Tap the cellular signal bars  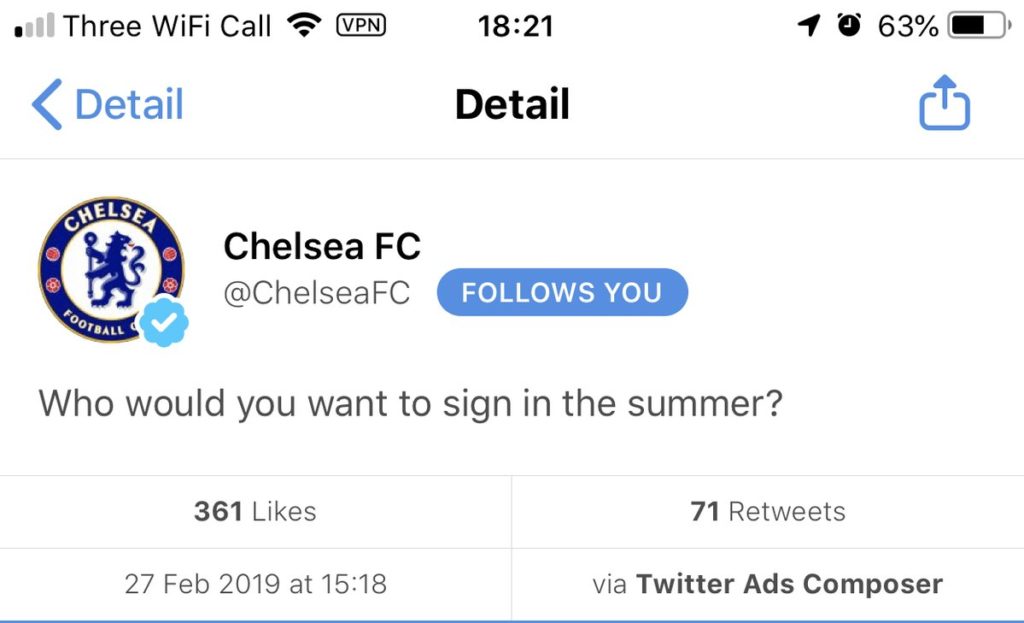pyautogui.click(x=34, y=26)
